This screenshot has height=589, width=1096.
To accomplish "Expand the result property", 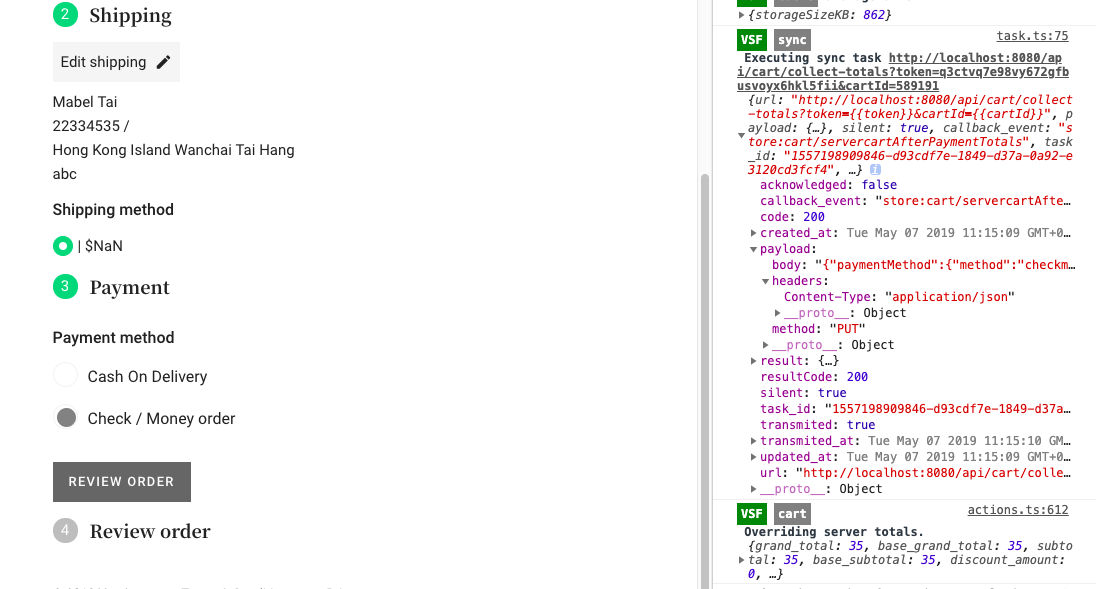I will point(753,361).
